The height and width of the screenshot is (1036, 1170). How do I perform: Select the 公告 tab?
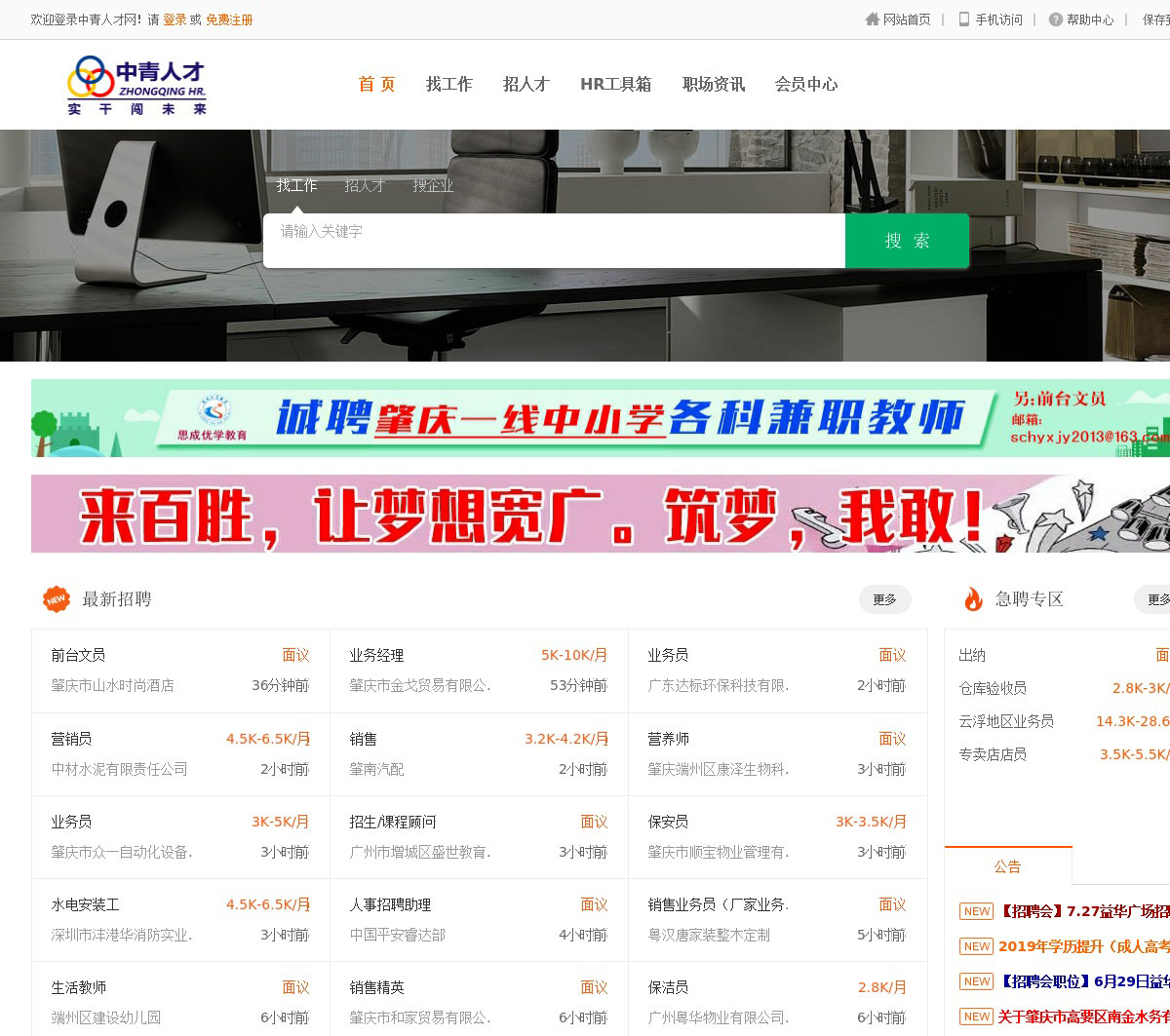pyautogui.click(x=1008, y=866)
